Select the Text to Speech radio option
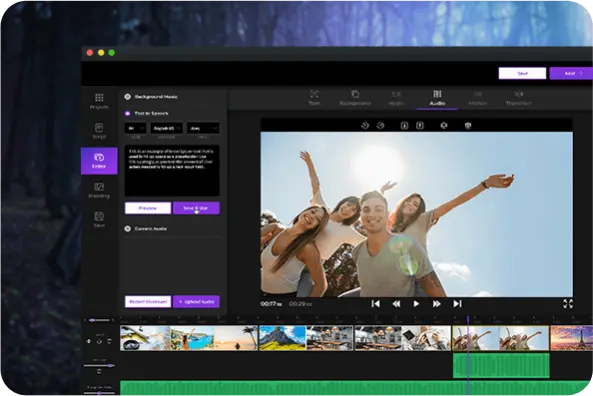Viewport: 593px width, 396px height. click(x=127, y=113)
